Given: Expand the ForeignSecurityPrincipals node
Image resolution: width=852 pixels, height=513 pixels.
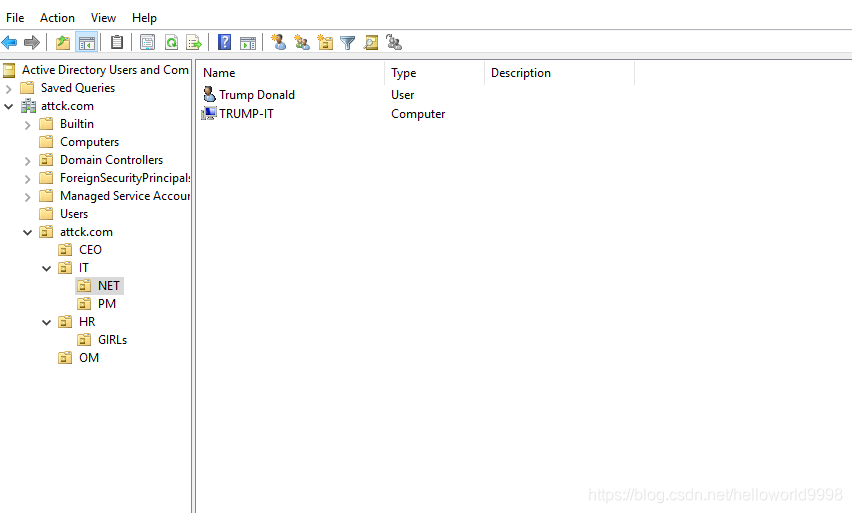Looking at the screenshot, I should pos(27,178).
